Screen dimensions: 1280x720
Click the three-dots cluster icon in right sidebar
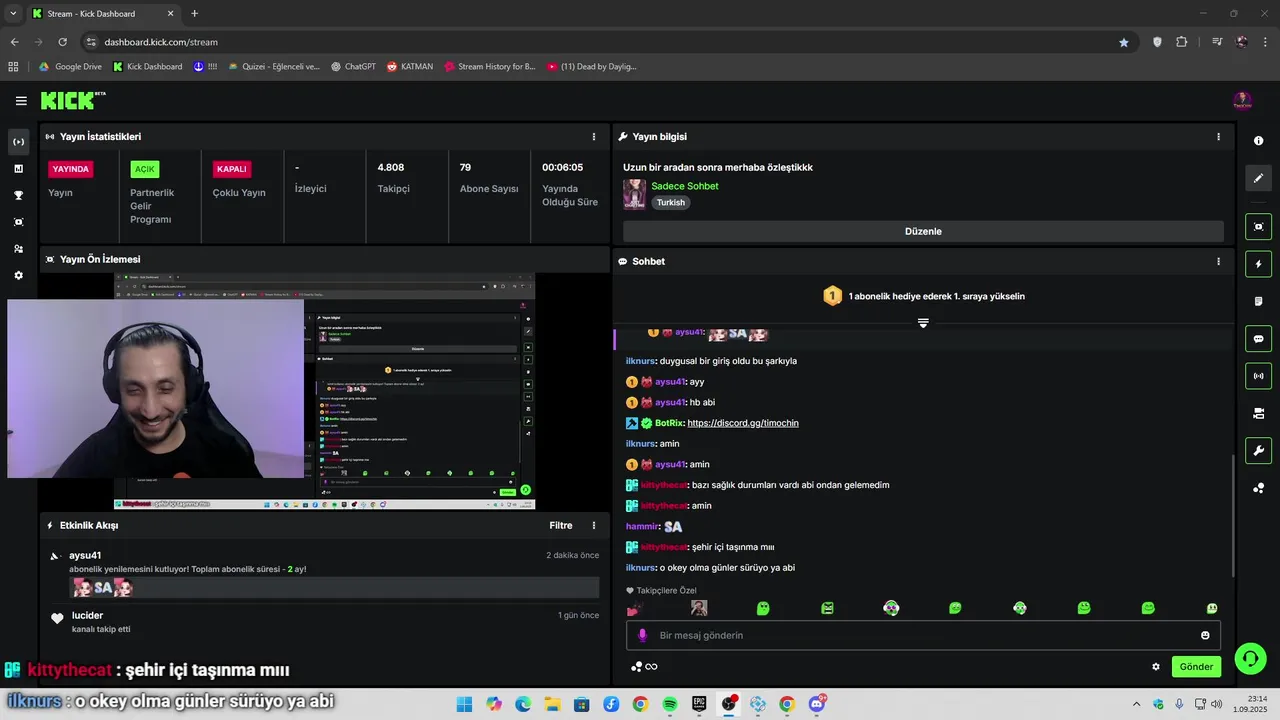(x=1258, y=488)
